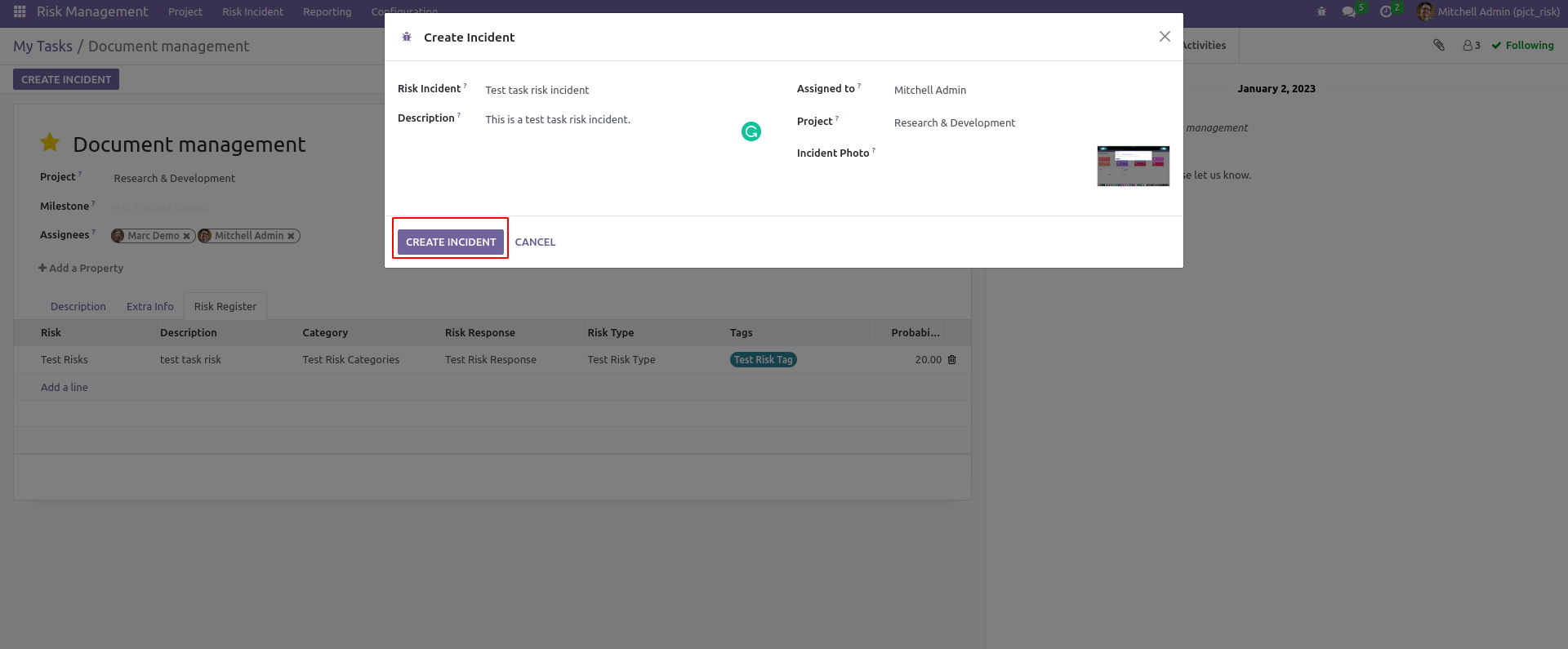Open the Reporting menu

(327, 11)
